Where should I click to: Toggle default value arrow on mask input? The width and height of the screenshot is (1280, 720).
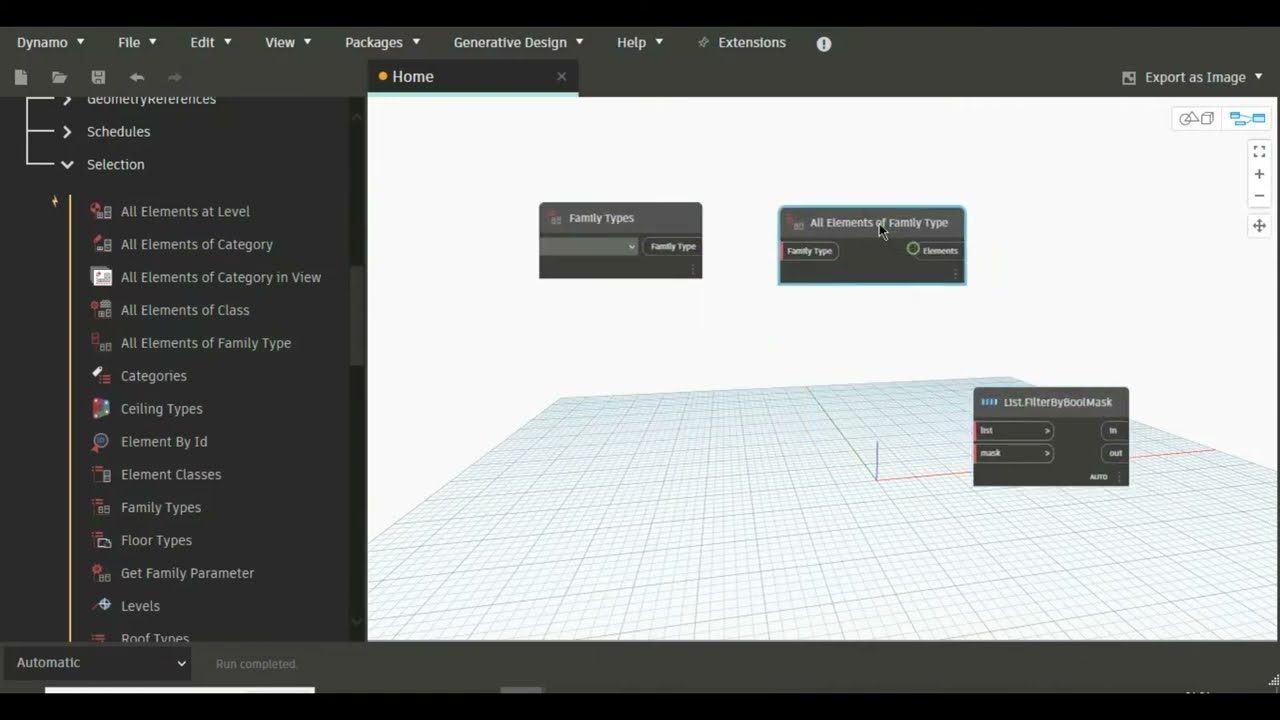pyautogui.click(x=1047, y=453)
